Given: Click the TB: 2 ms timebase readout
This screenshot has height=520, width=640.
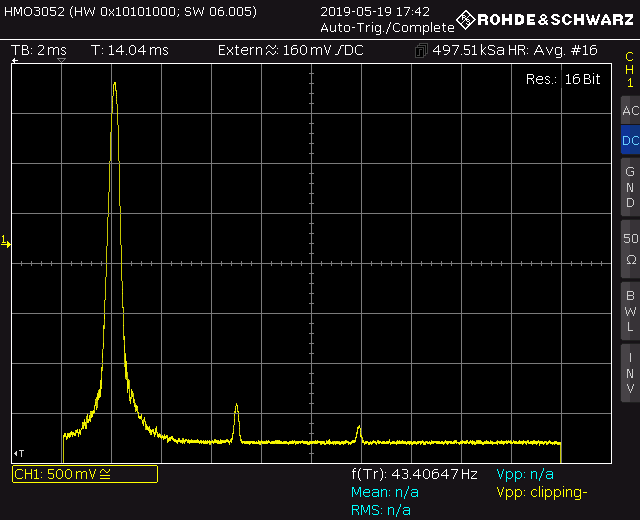Looking at the screenshot, I should pos(39,50).
